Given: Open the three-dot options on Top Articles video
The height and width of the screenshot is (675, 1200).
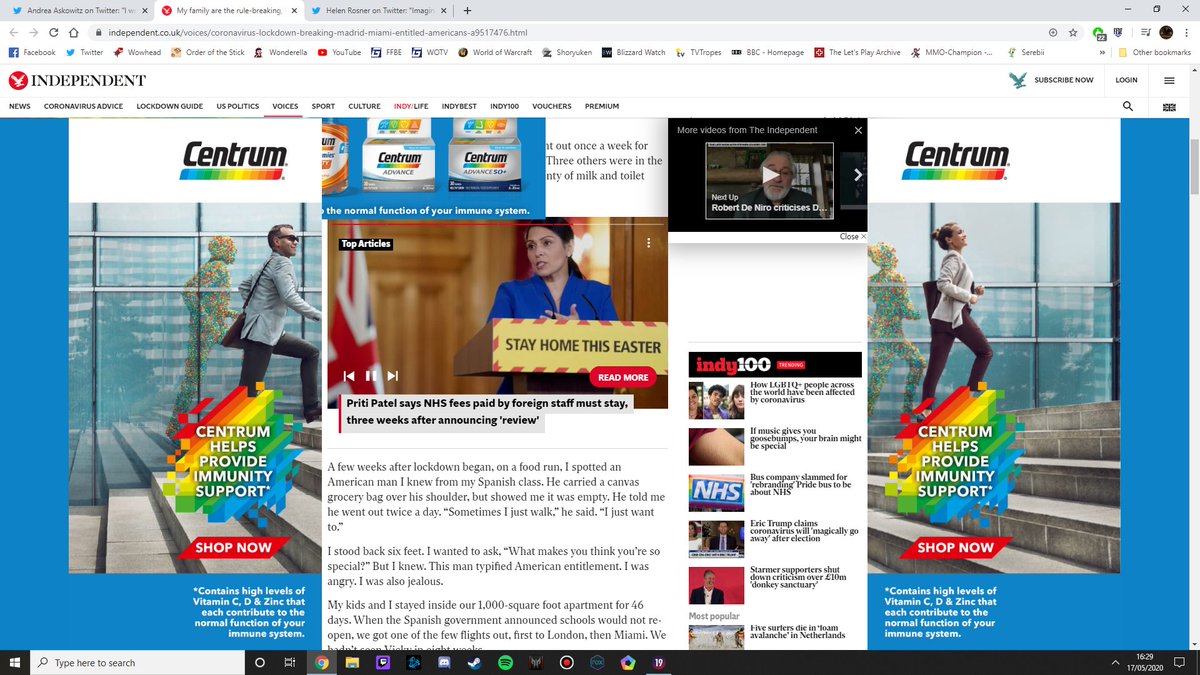Looking at the screenshot, I should pos(648,243).
